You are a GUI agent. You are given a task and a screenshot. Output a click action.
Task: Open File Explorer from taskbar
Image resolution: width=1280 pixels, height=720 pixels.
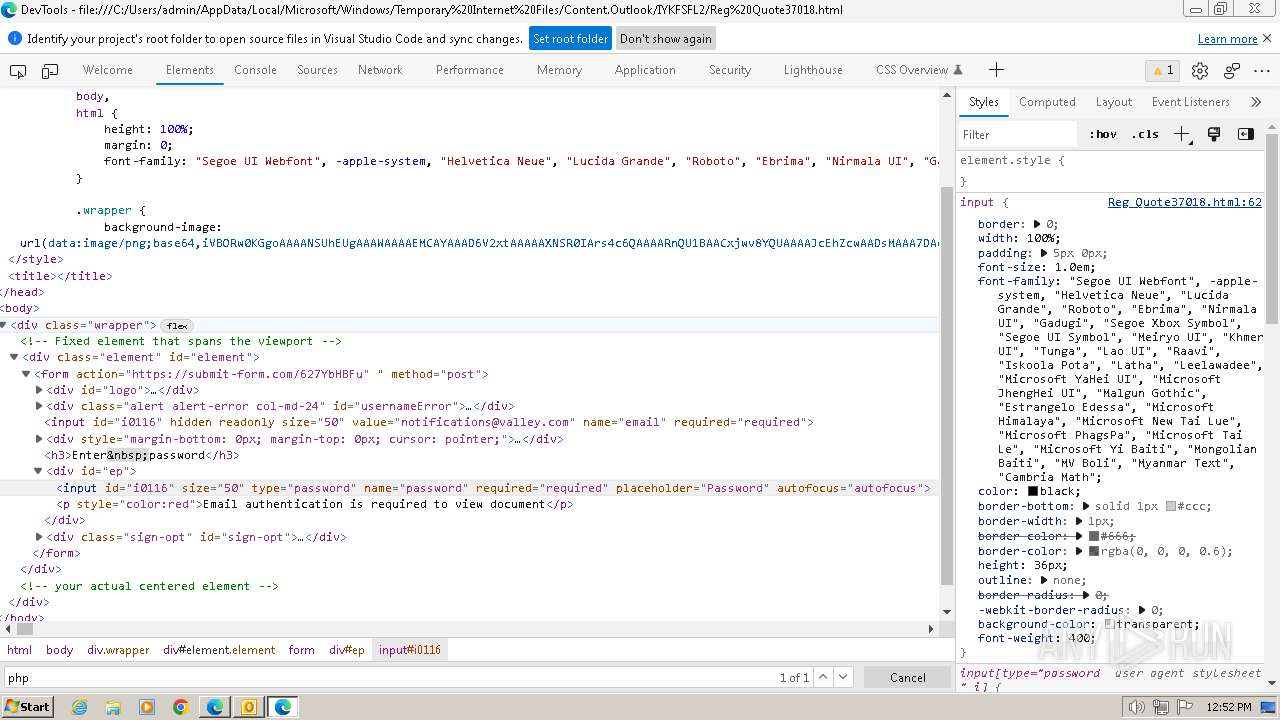pyautogui.click(x=113, y=707)
